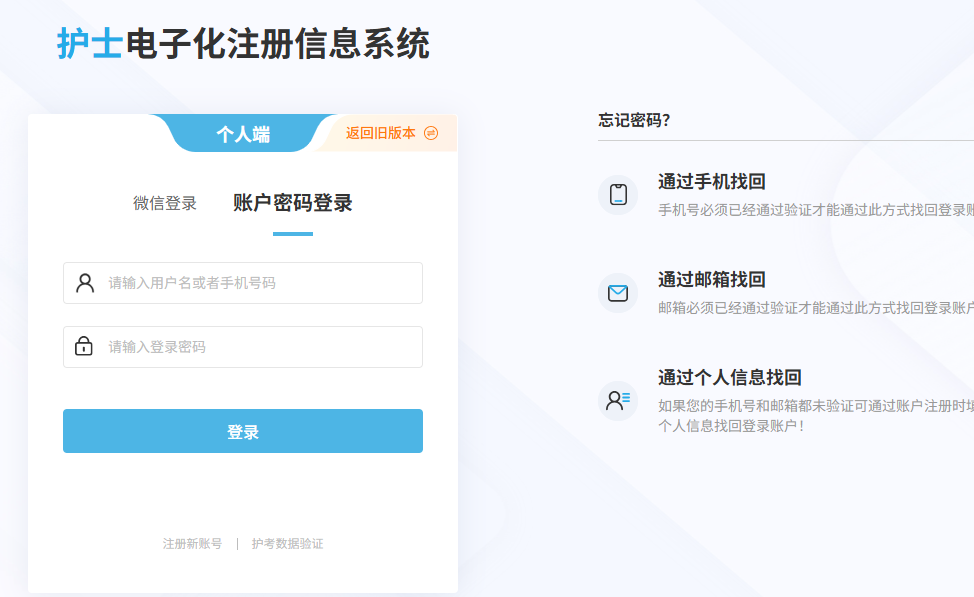This screenshot has height=597, width=974.
Task: Select the 个人端 header tab
Action: [x=243, y=134]
